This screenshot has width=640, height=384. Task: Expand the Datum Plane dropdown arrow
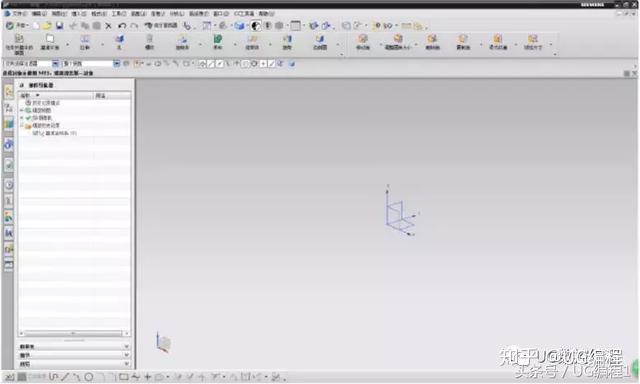tap(67, 44)
